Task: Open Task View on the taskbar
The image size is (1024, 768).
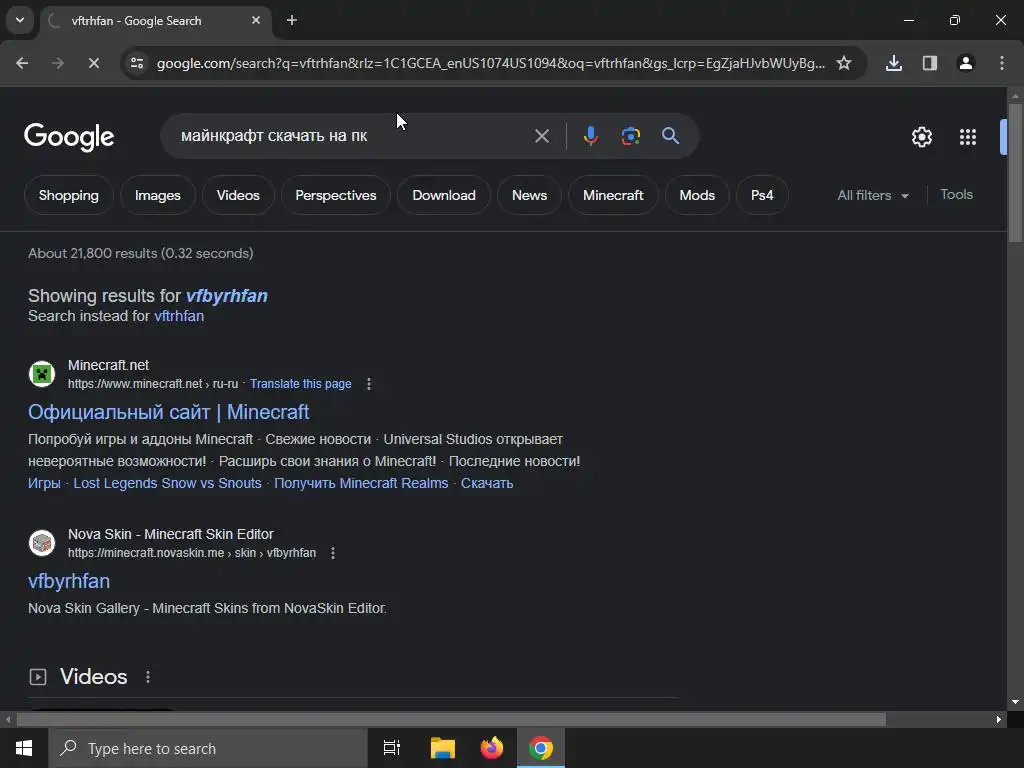Action: pyautogui.click(x=392, y=748)
